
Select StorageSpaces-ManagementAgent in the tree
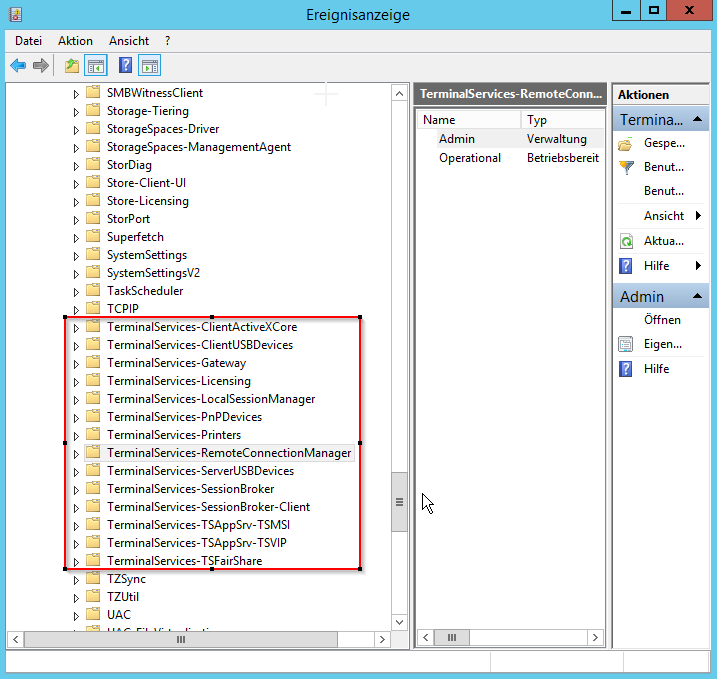point(199,147)
